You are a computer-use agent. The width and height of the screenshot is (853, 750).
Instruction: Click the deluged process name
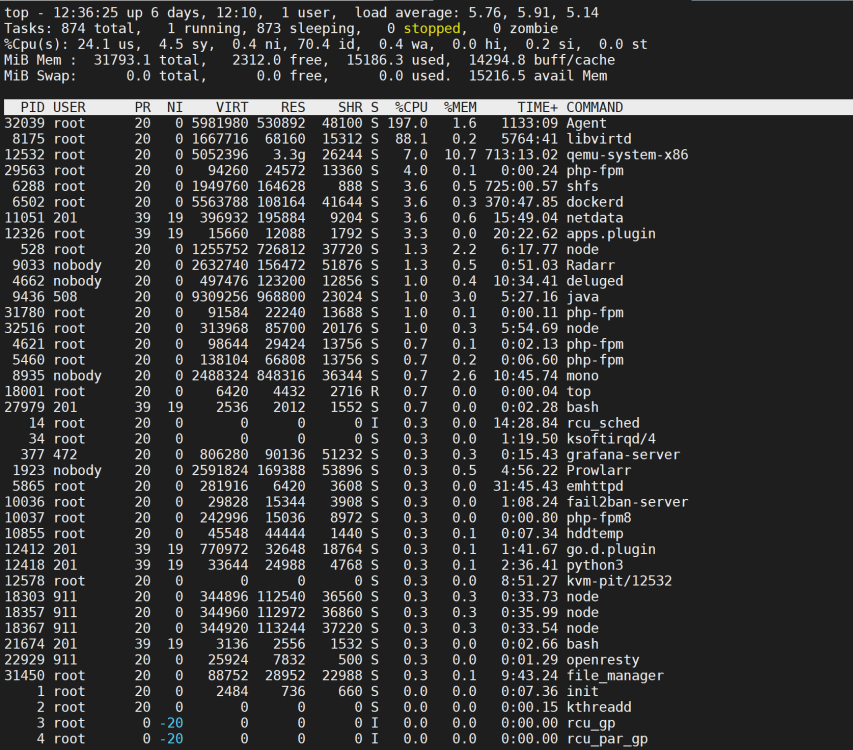[x=595, y=281]
